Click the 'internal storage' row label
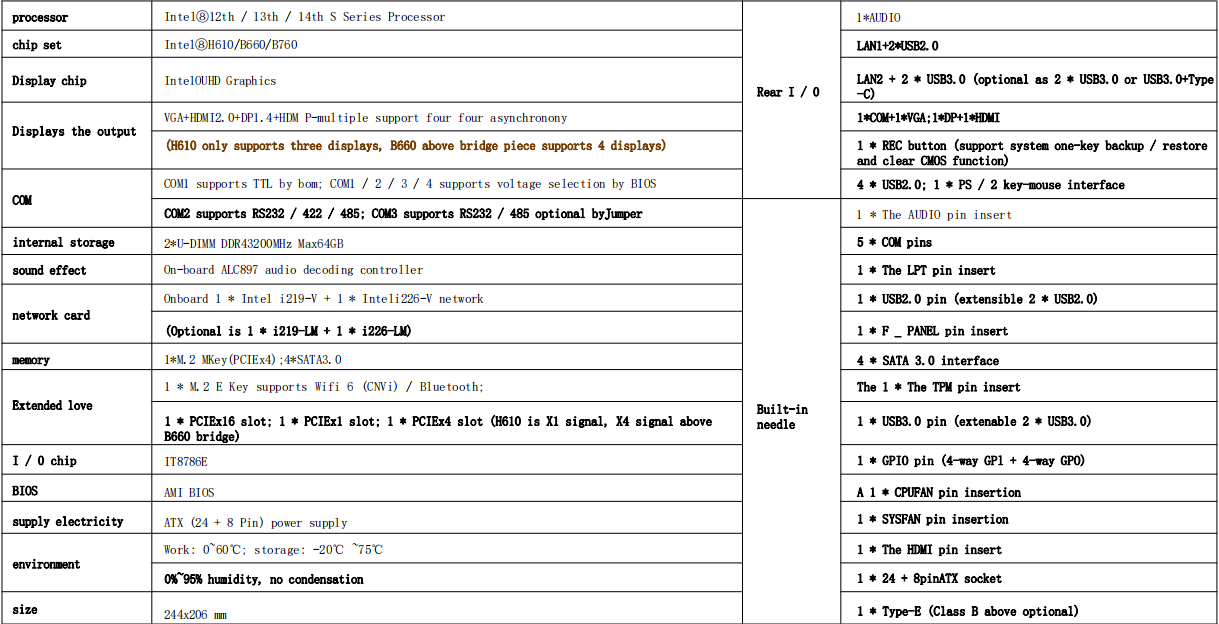Image resolution: width=1219 pixels, height=624 pixels. point(63,242)
